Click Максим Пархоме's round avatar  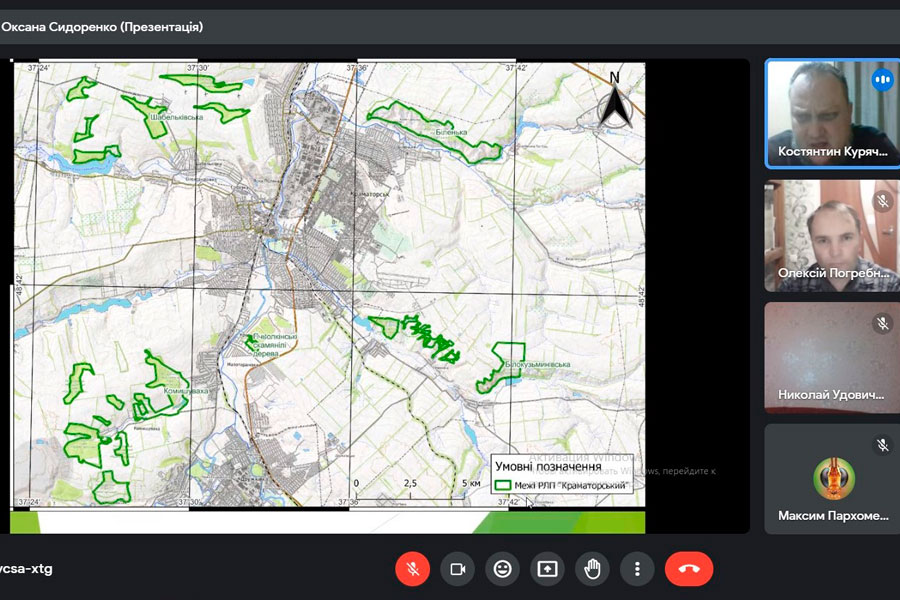tap(833, 477)
